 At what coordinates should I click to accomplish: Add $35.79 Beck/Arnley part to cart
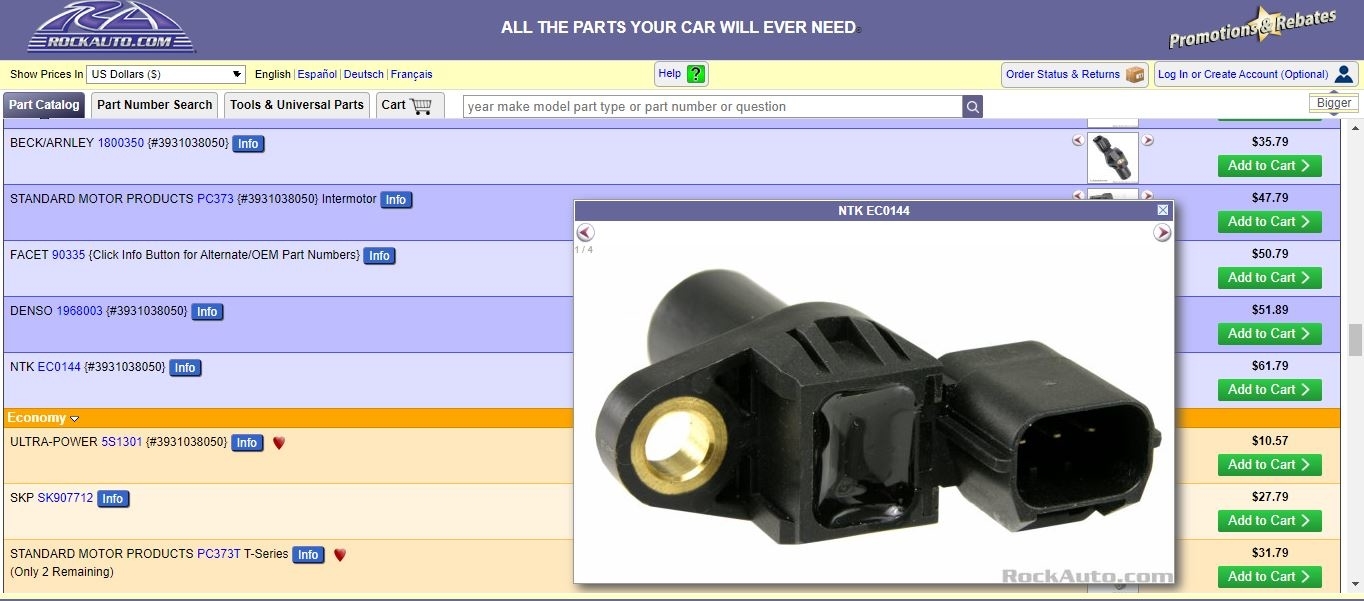click(x=1270, y=166)
